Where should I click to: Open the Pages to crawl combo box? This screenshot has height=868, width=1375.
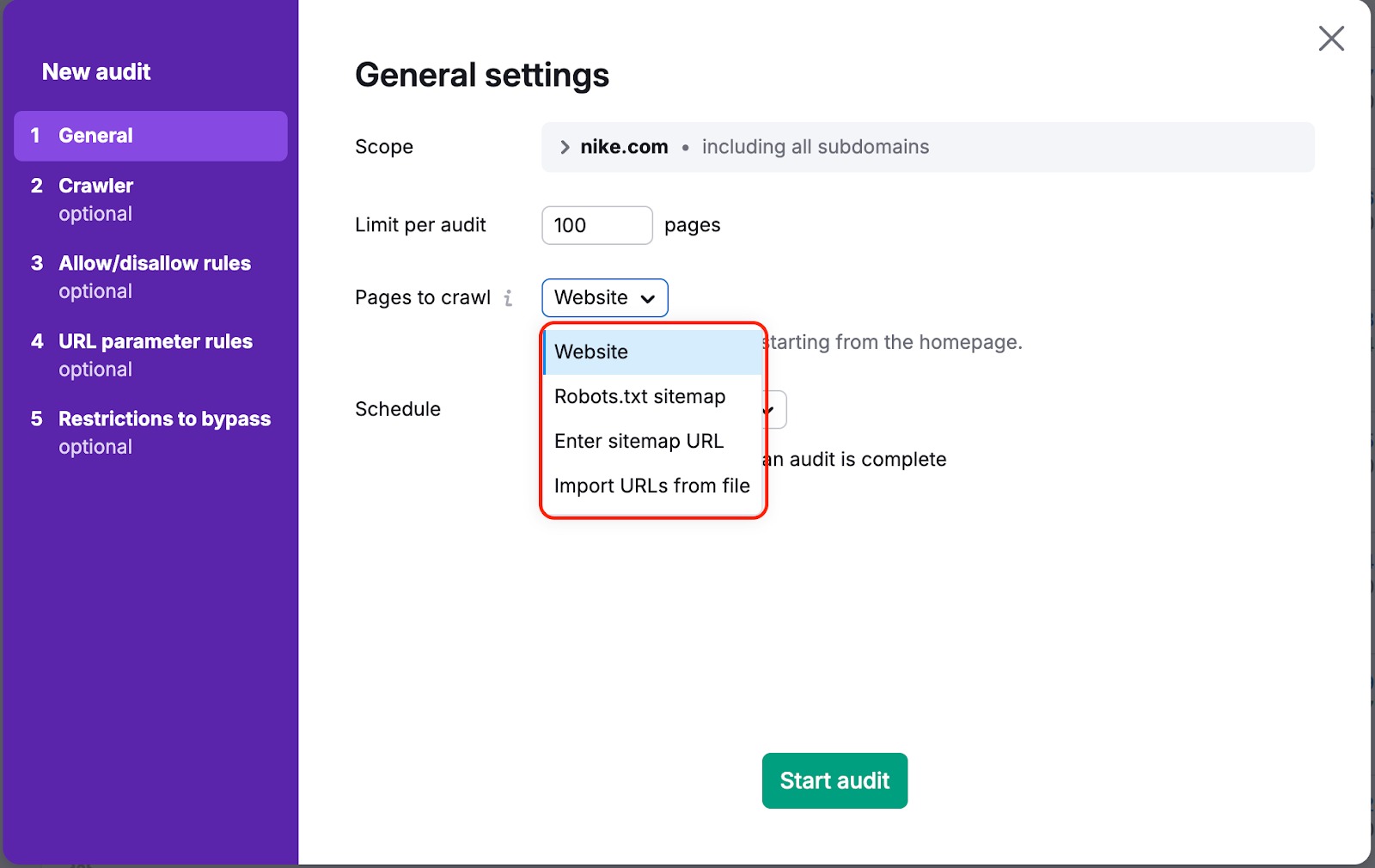click(x=604, y=298)
